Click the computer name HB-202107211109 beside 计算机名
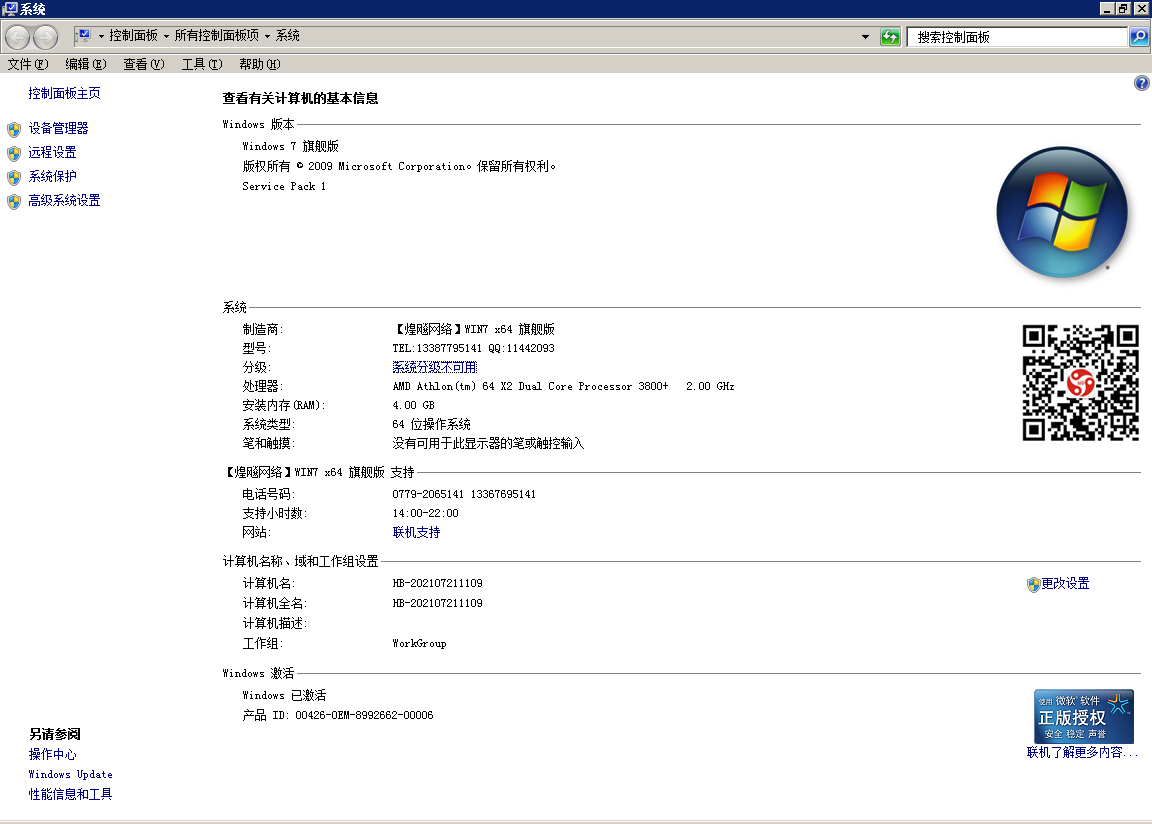Screen dimensions: 1152x824 (x=437, y=583)
